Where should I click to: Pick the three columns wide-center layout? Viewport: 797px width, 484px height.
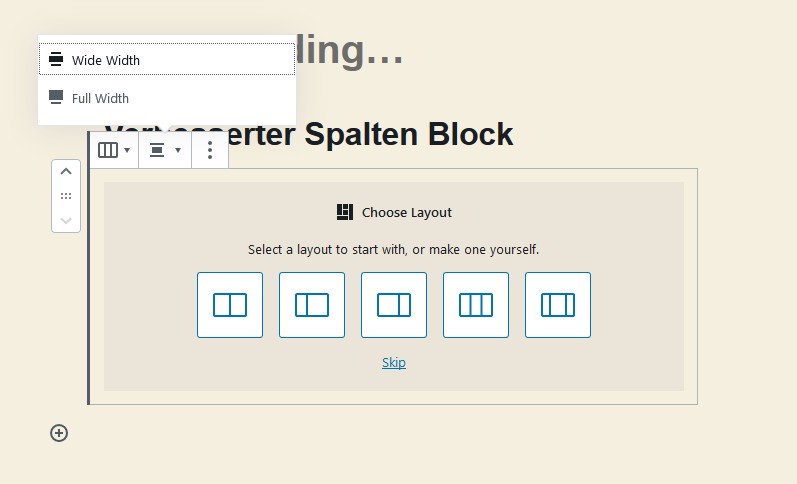[x=558, y=305]
